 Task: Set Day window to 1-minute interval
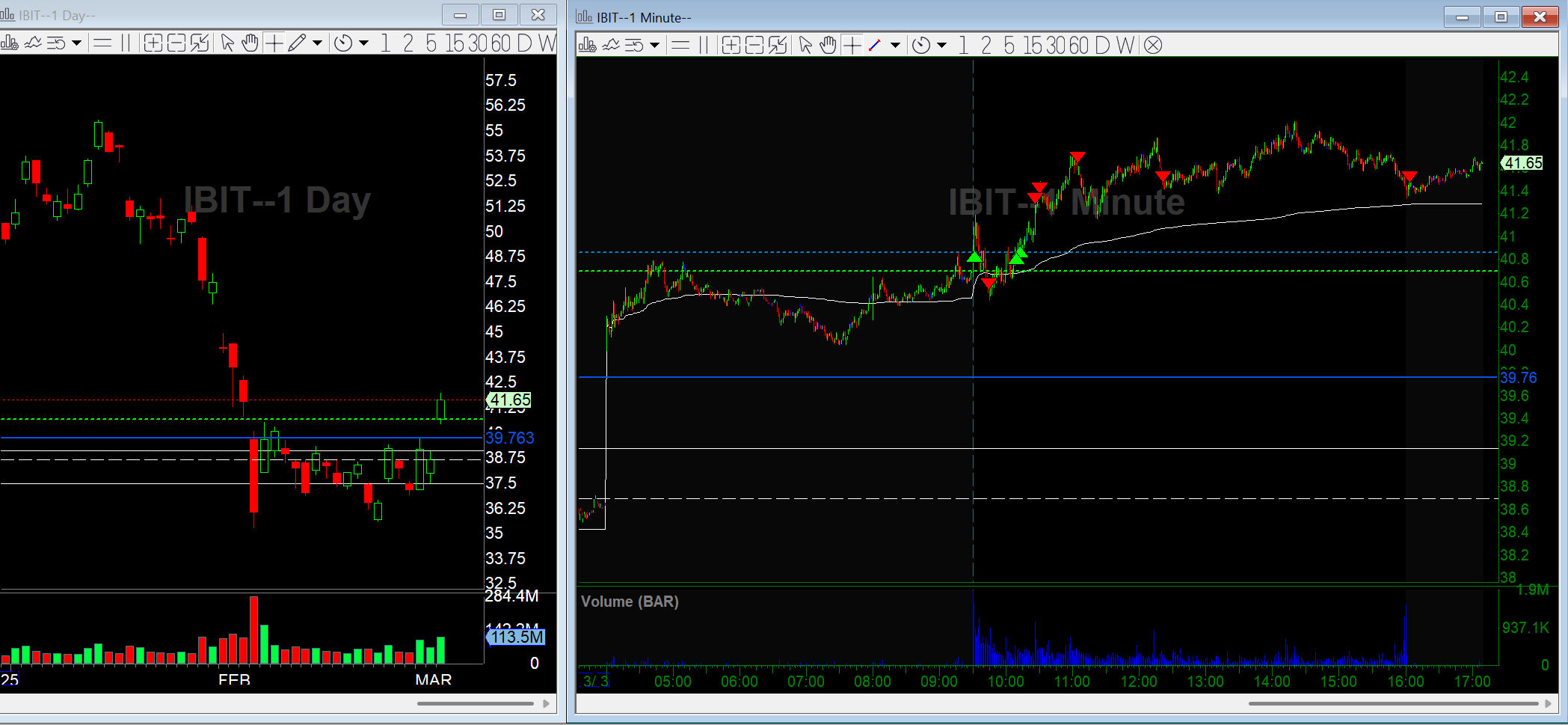click(385, 43)
